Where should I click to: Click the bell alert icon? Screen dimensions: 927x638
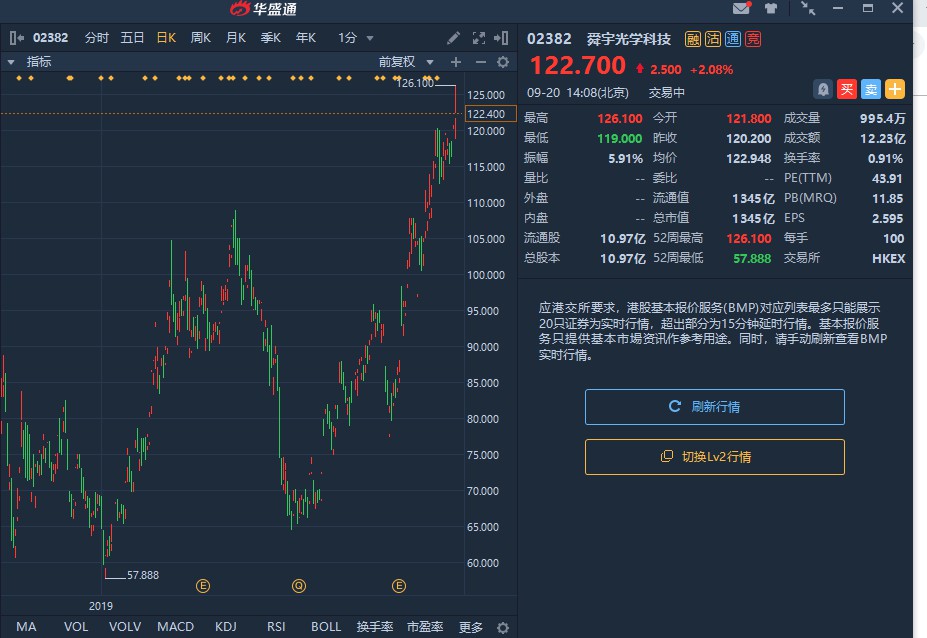point(822,89)
